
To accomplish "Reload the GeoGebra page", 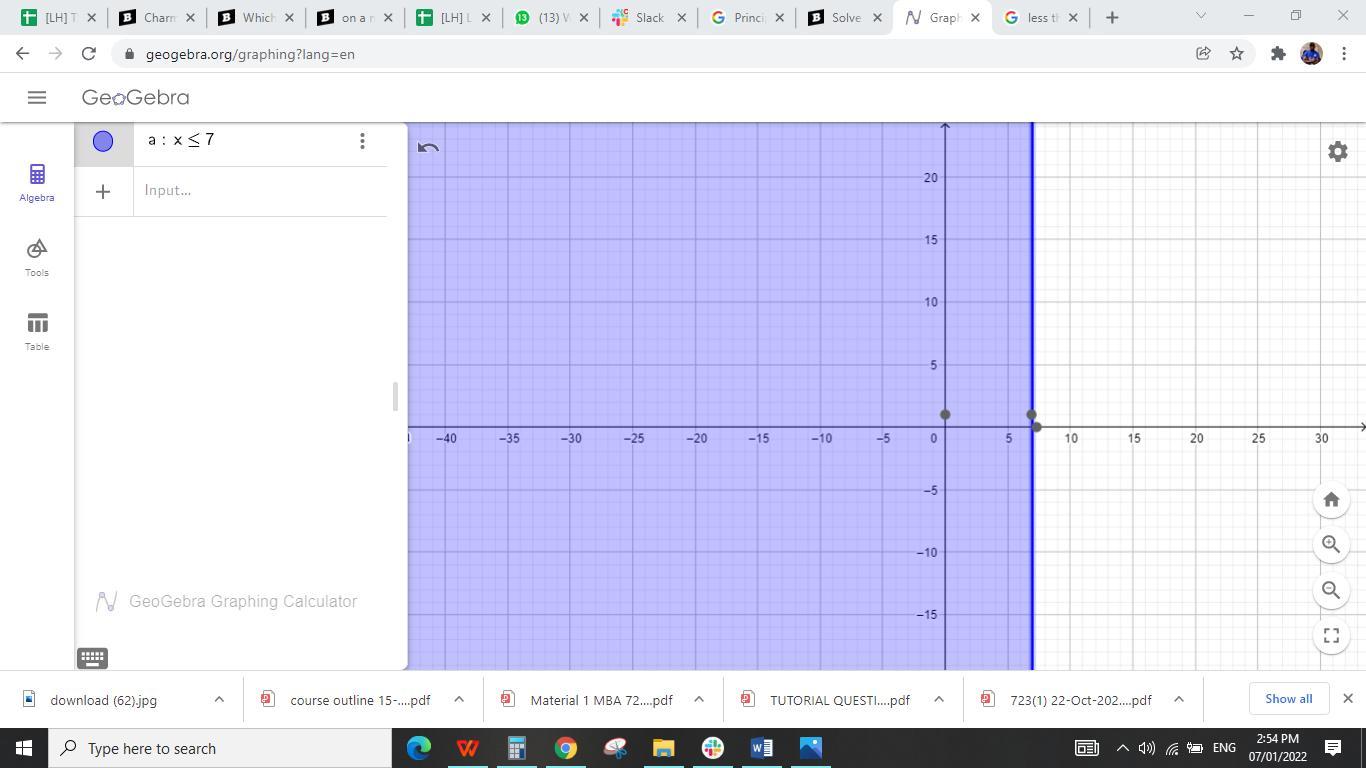I will [x=89, y=54].
